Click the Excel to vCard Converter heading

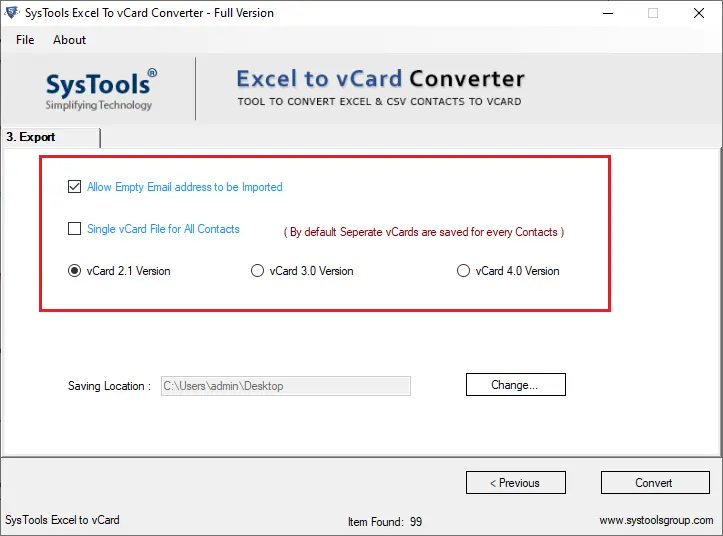coord(380,78)
